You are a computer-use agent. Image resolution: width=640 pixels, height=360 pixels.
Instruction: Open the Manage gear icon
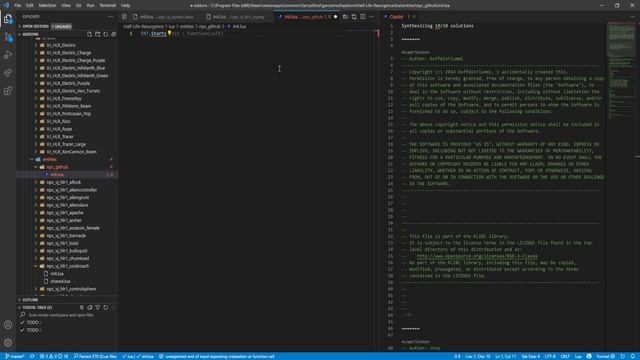pyautogui.click(x=8, y=342)
